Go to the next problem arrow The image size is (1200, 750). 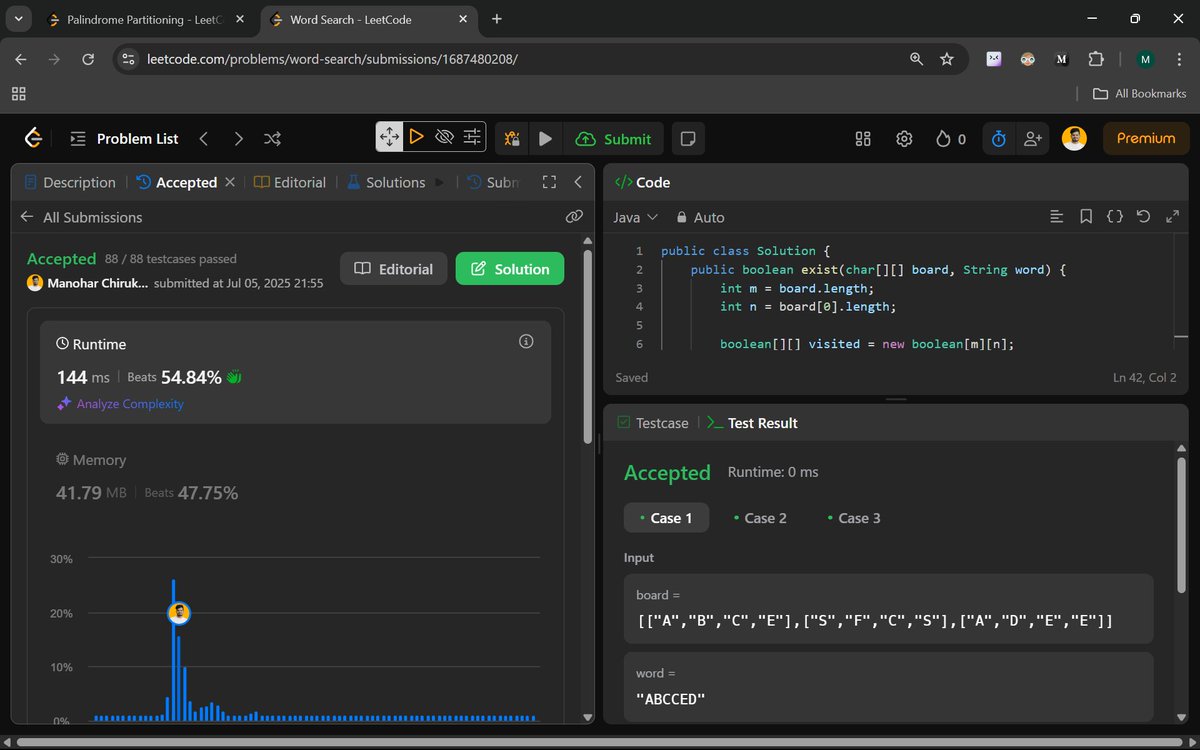(238, 139)
